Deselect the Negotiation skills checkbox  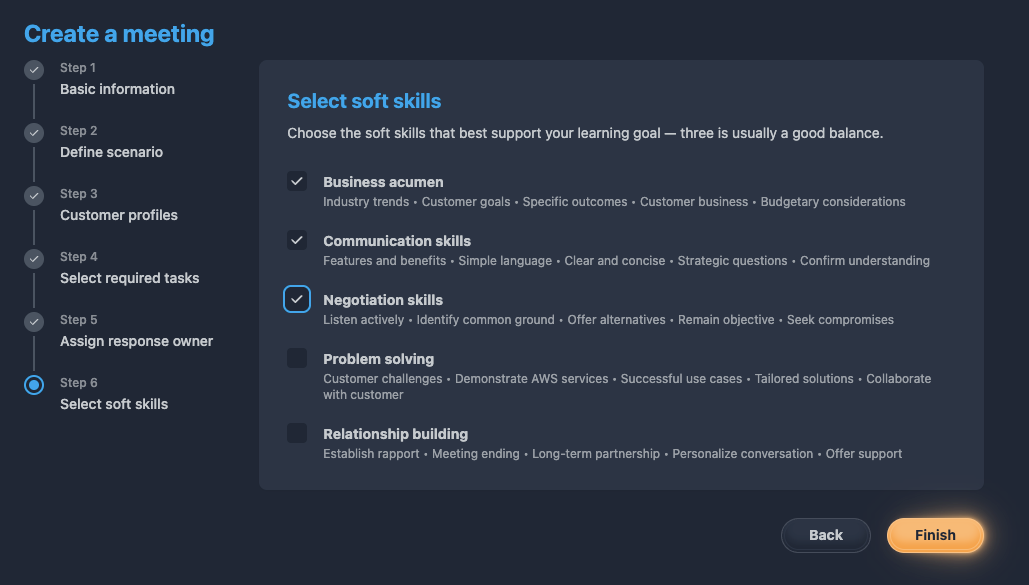(x=297, y=299)
